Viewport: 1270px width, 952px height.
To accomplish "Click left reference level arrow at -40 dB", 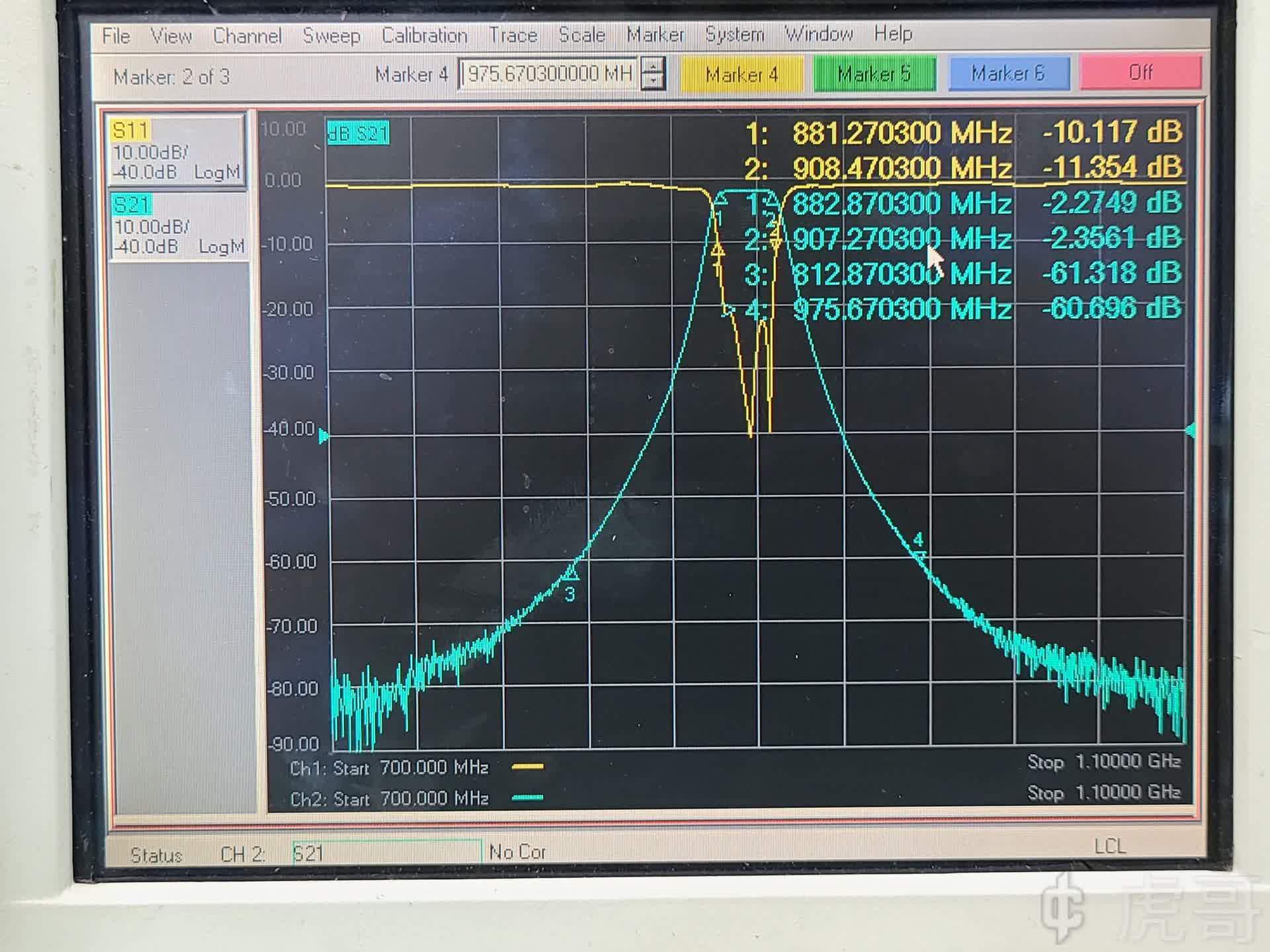I will pyautogui.click(x=323, y=436).
